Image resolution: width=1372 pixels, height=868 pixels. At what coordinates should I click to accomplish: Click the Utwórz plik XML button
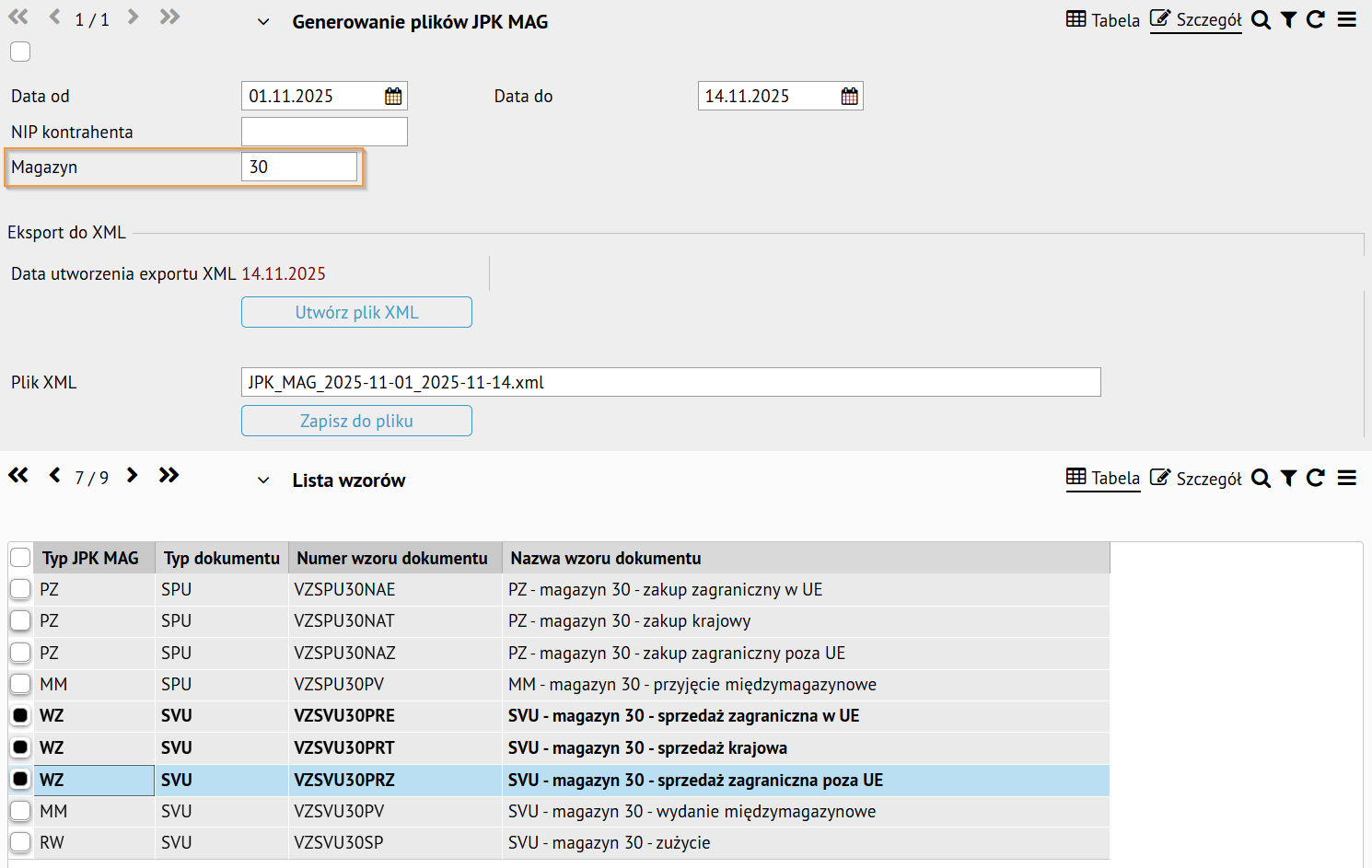pos(356,312)
